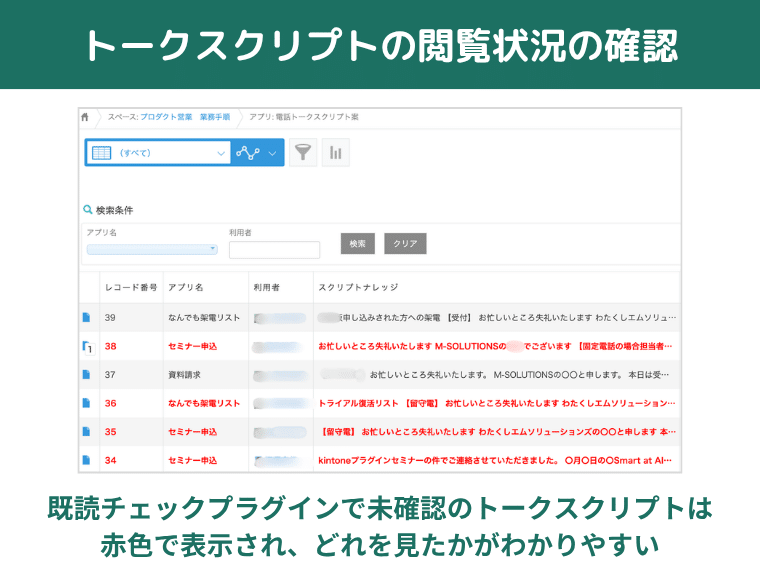Click なんでも架電リスト in record 39 row
Image resolution: width=760 pixels, height=570 pixels.
(x=204, y=317)
